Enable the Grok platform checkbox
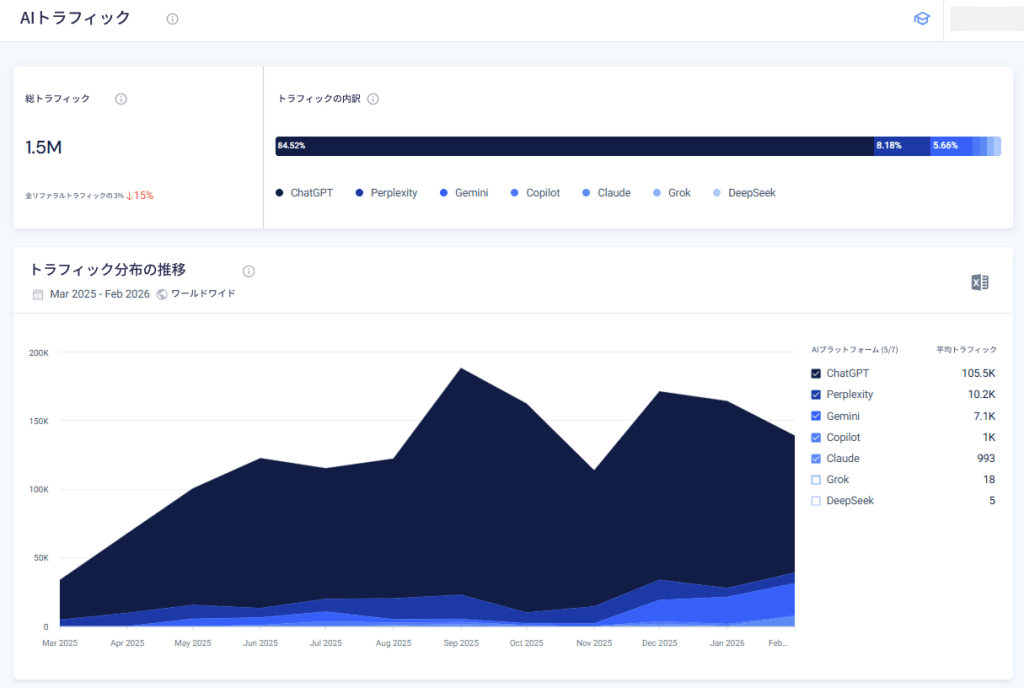This screenshot has height=688, width=1024. pyautogui.click(x=816, y=480)
